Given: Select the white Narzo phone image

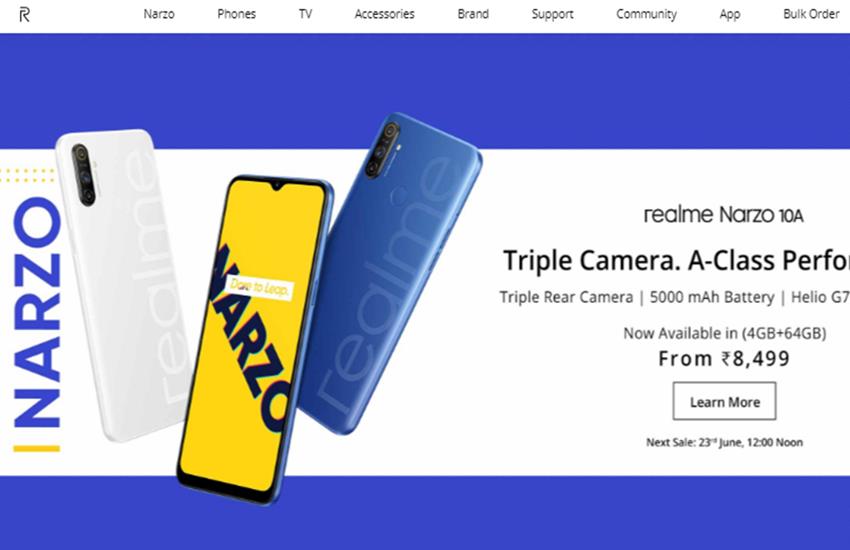Looking at the screenshot, I should point(122,282).
